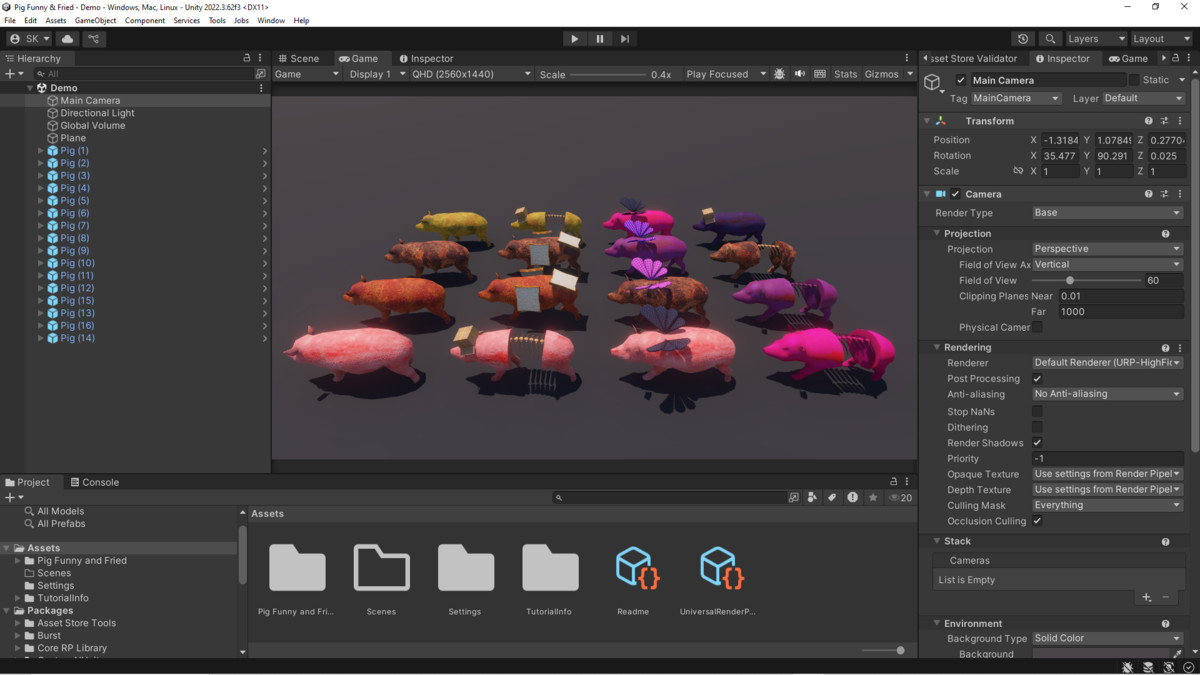Click the background color eyedropper icon

point(1177,654)
